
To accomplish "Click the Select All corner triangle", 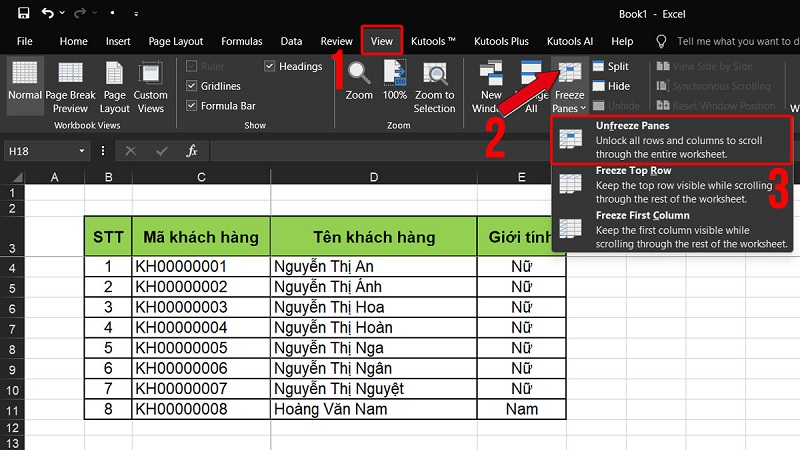I will (17, 177).
